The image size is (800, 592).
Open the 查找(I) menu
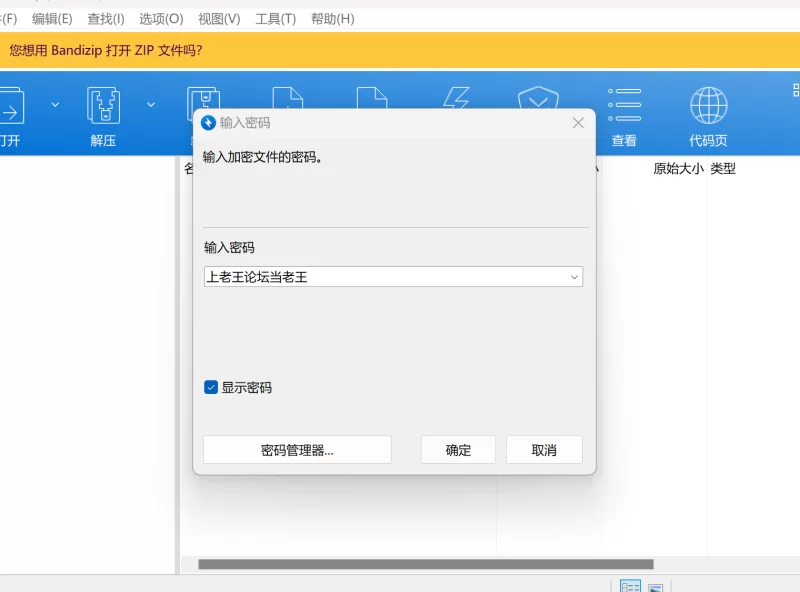pos(106,19)
